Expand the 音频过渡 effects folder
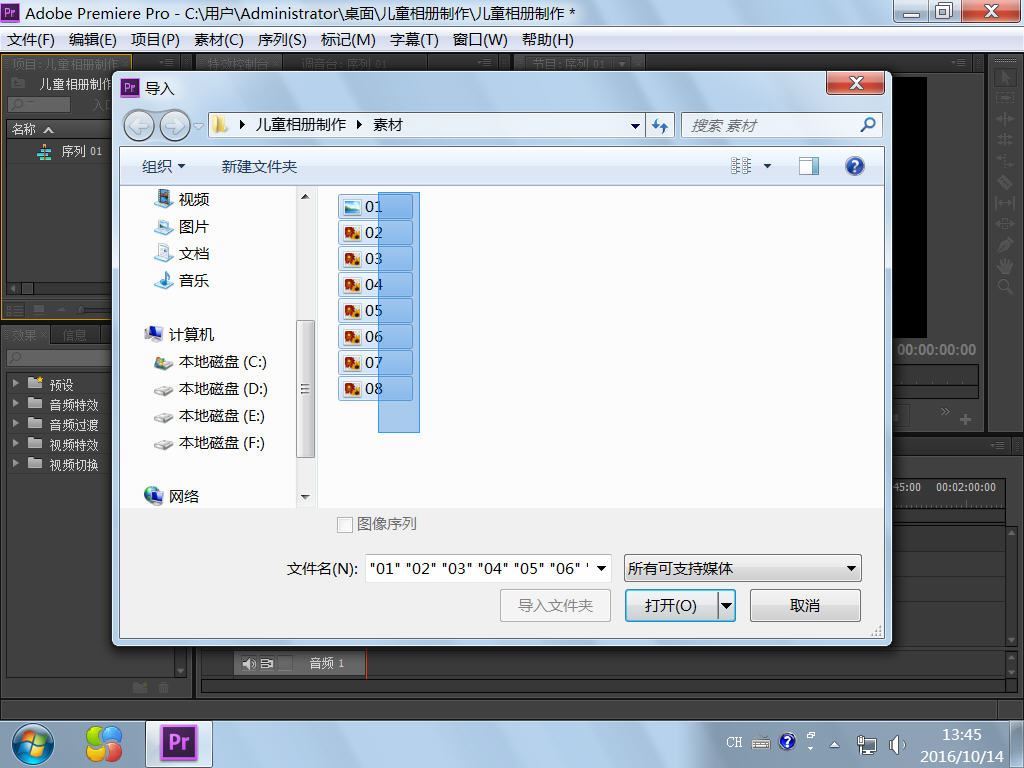Viewport: 1024px width, 768px height. (x=15, y=423)
